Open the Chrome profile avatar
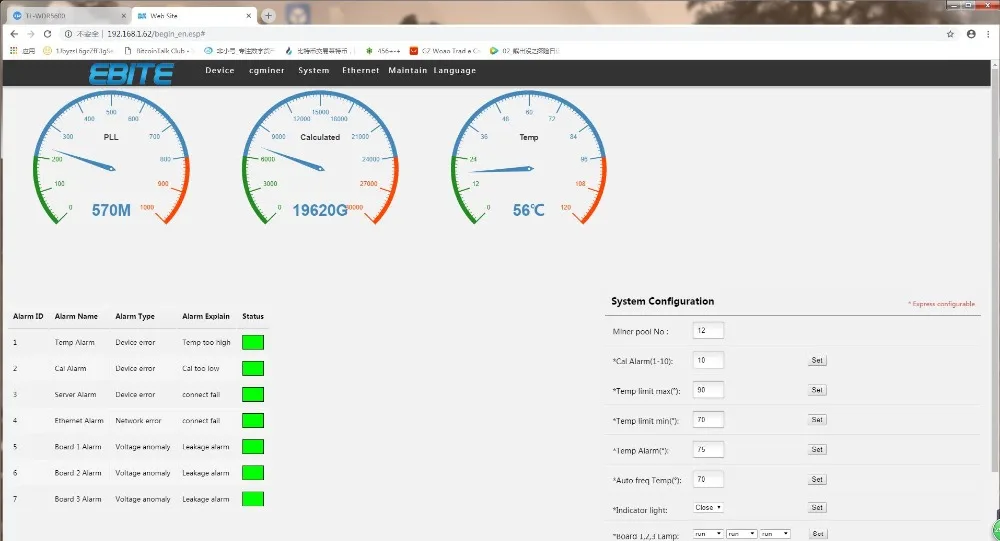 (971, 34)
